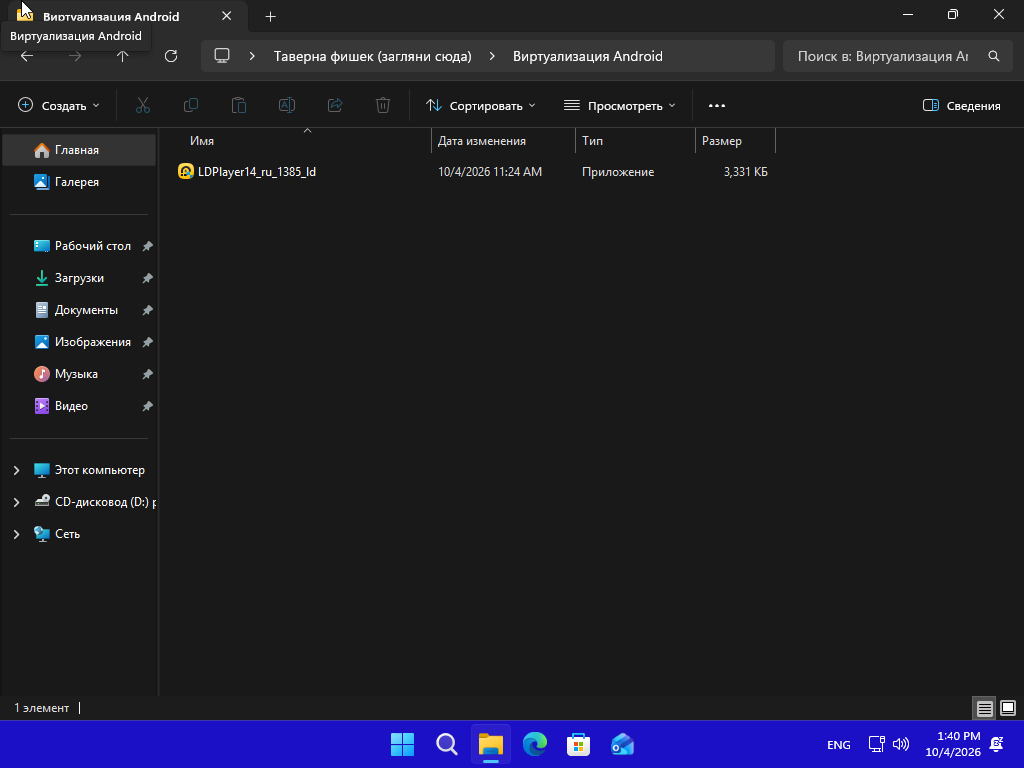Open notifications bell in tray
Viewport: 1024px width, 768px height.
coord(997,744)
